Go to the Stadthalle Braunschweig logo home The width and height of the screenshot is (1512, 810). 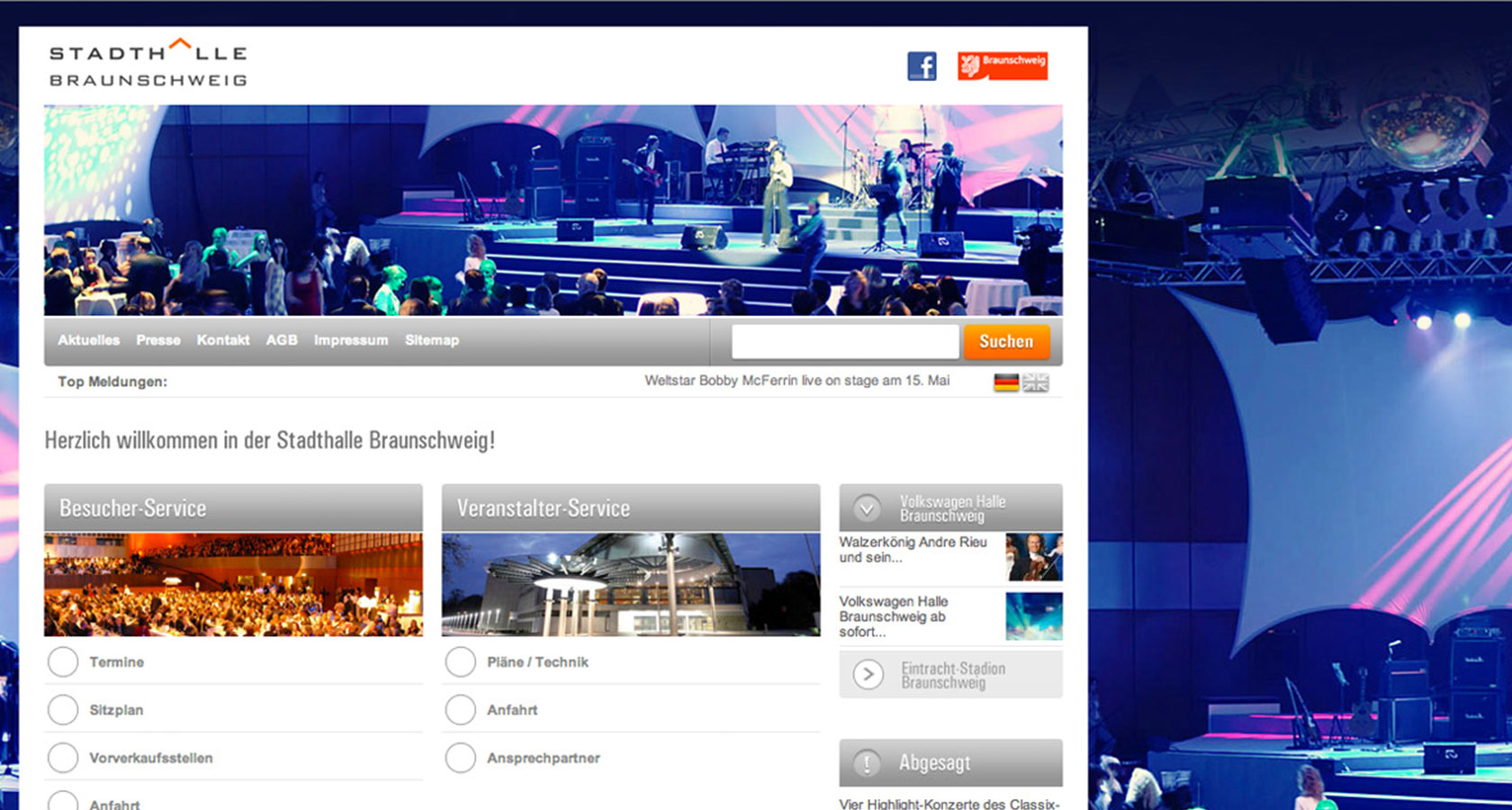(148, 63)
